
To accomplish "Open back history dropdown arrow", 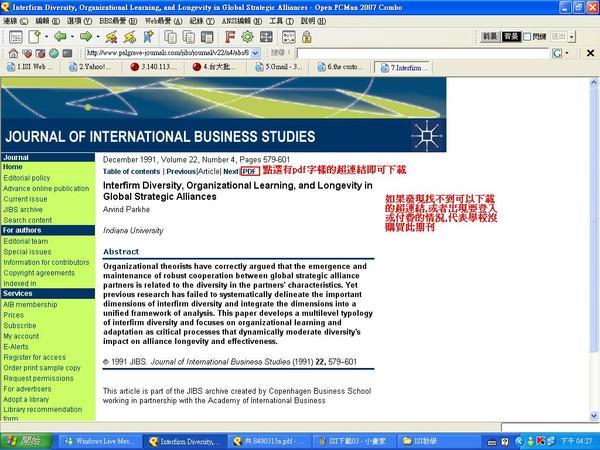I will 72,37.
